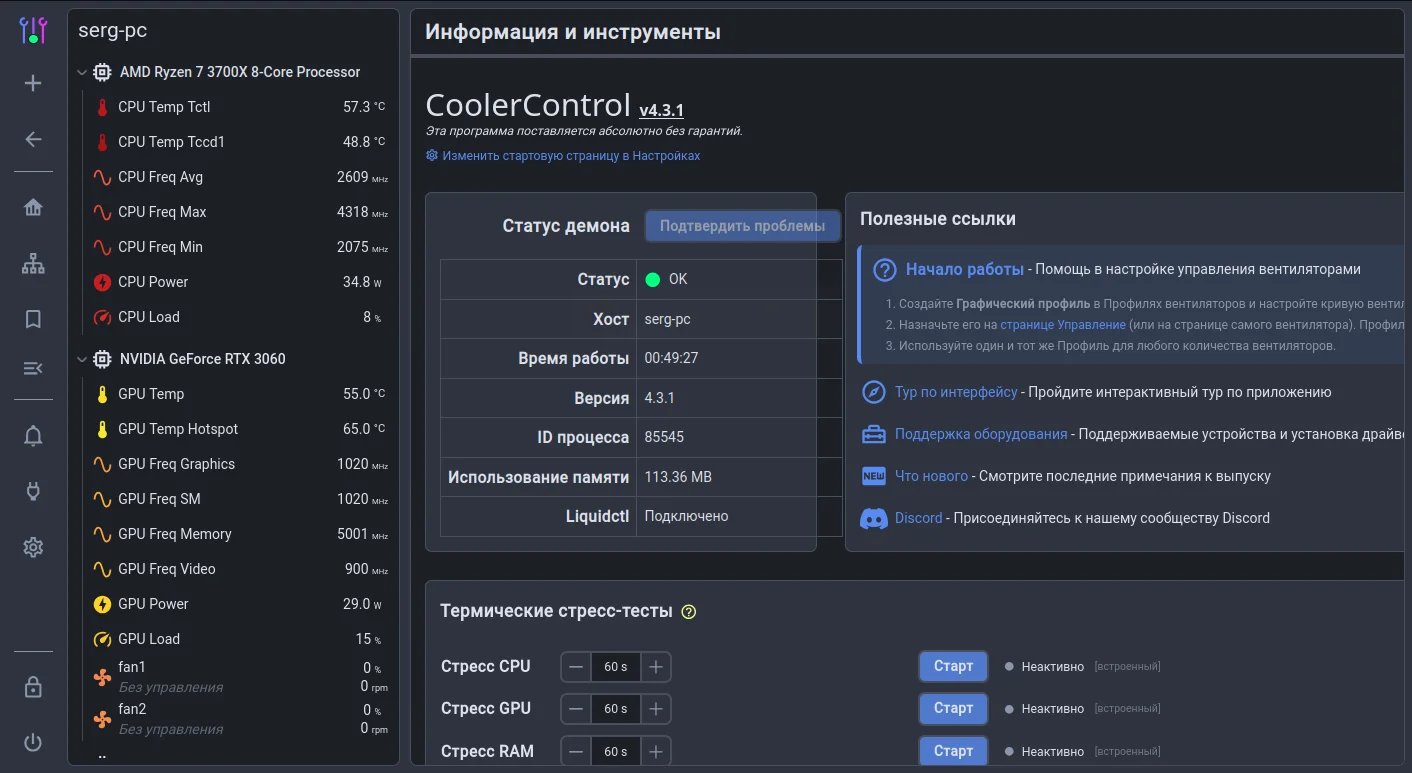
Task: Open the Поддержка оборудования link
Action: (x=981, y=434)
